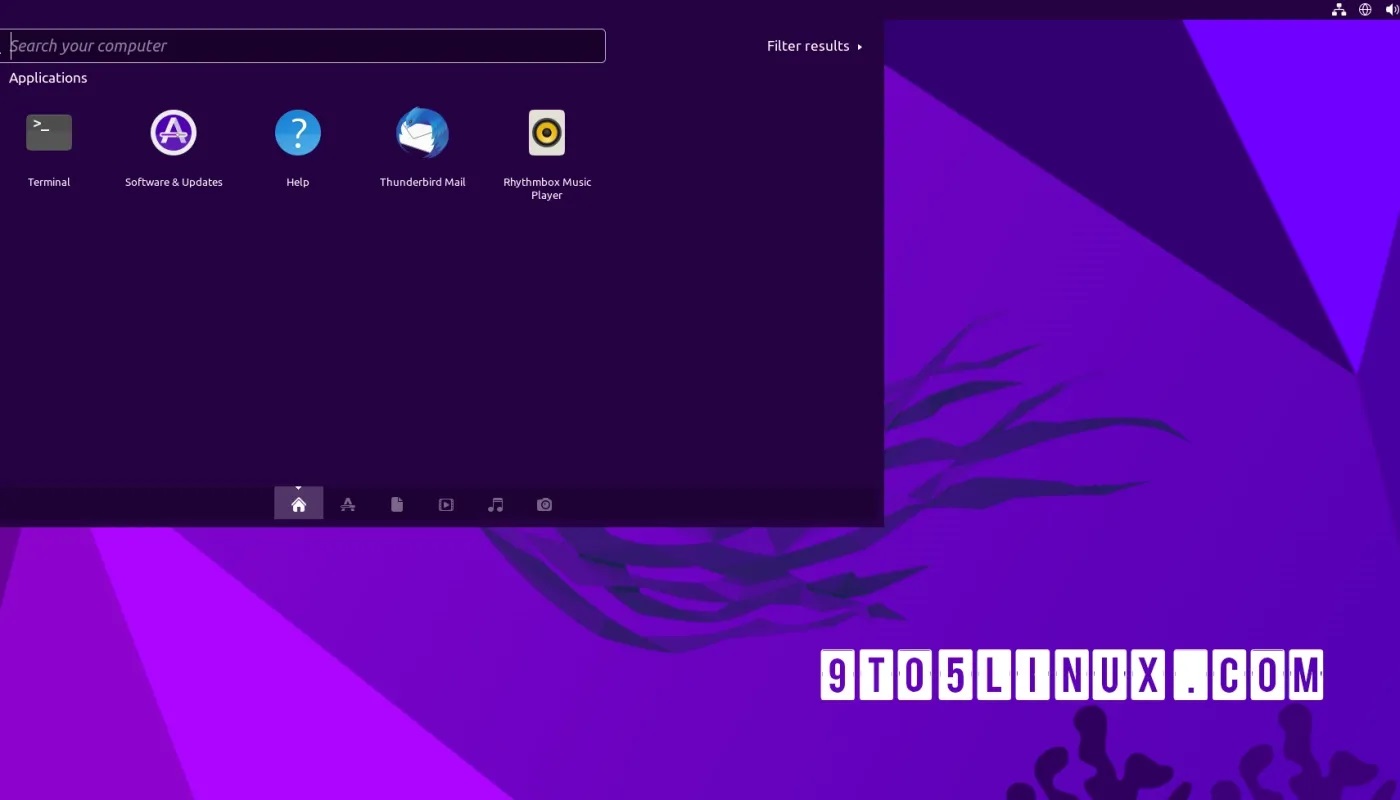Viewport: 1400px width, 800px height.
Task: Switch to the Files lens tab
Action: click(x=397, y=505)
